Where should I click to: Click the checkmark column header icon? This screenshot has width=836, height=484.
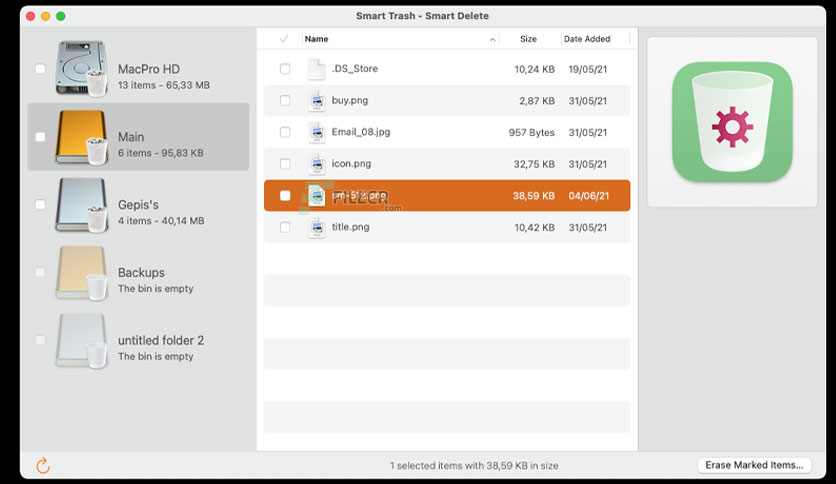click(x=284, y=39)
